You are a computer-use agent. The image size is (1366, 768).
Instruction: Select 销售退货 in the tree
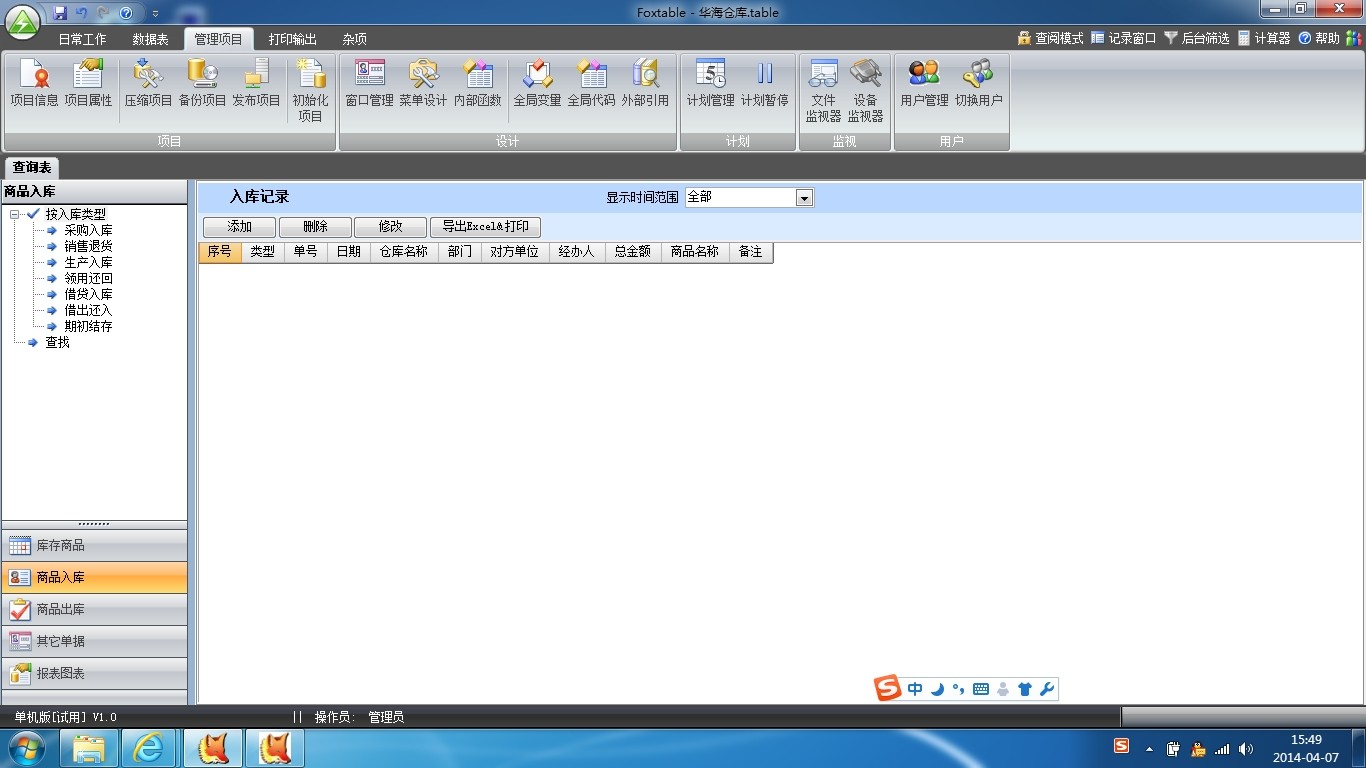(x=88, y=246)
